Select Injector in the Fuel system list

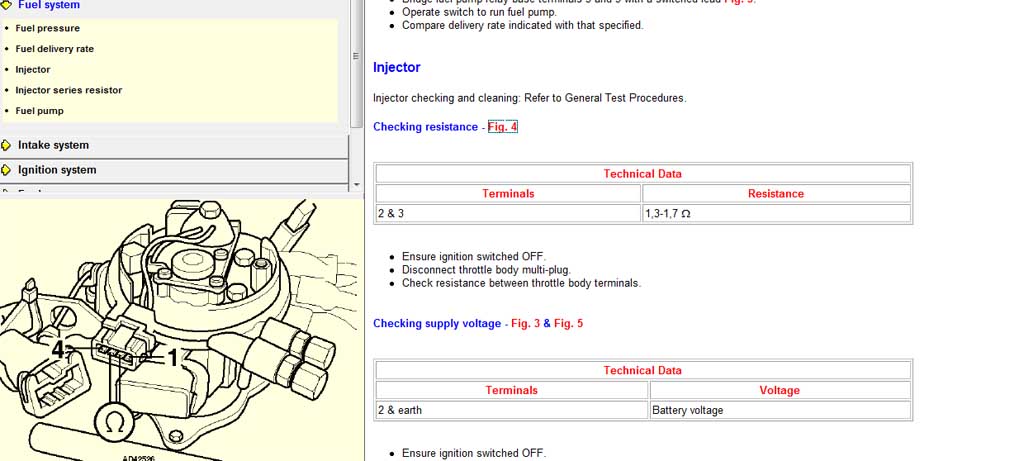point(32,70)
